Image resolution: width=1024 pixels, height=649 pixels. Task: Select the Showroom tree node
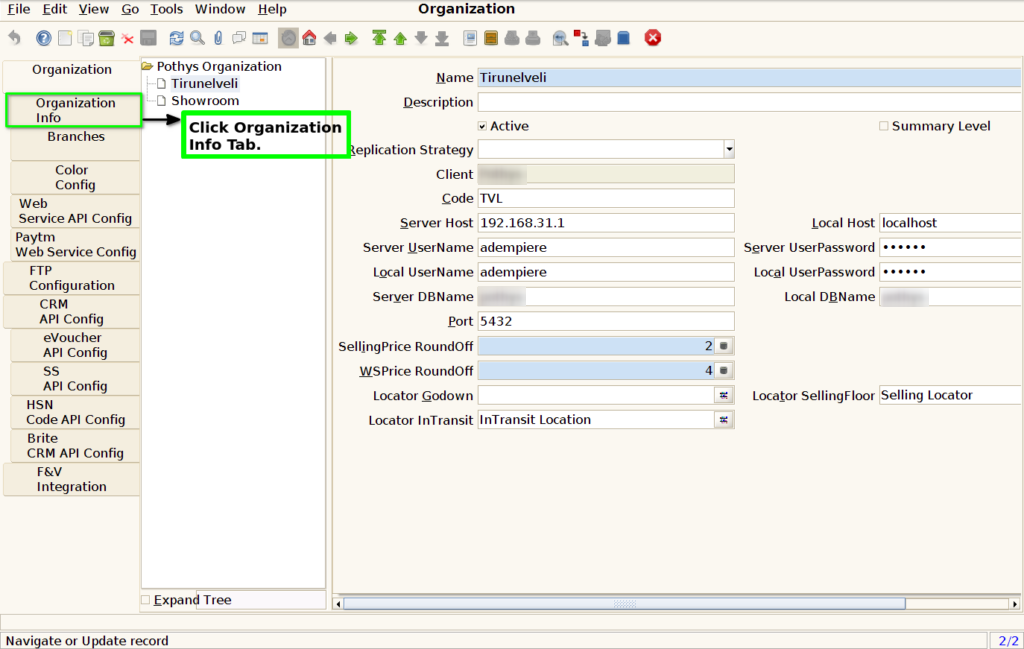[x=204, y=101]
